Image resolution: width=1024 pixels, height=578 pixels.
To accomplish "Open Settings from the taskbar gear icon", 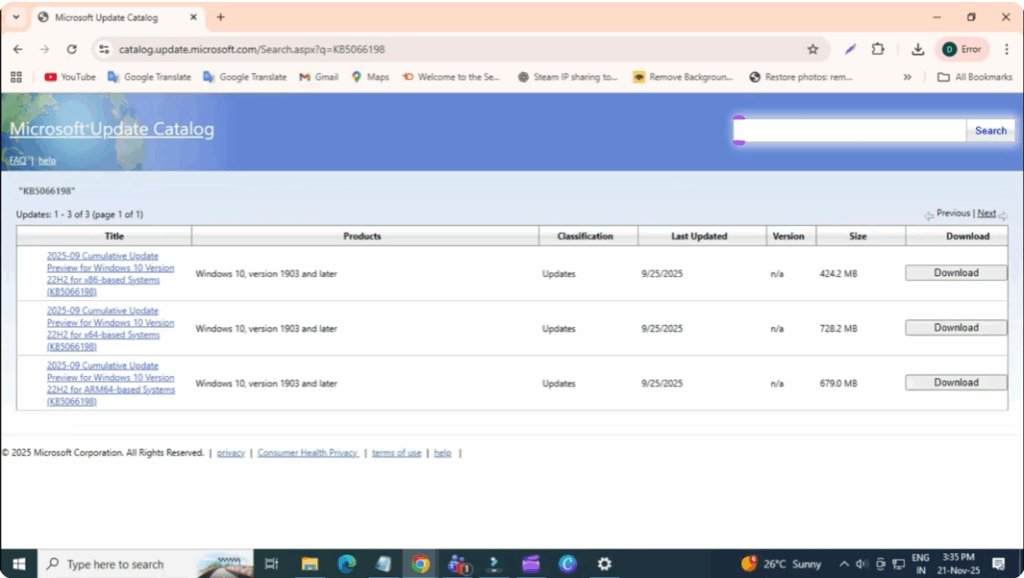I will pyautogui.click(x=604, y=563).
